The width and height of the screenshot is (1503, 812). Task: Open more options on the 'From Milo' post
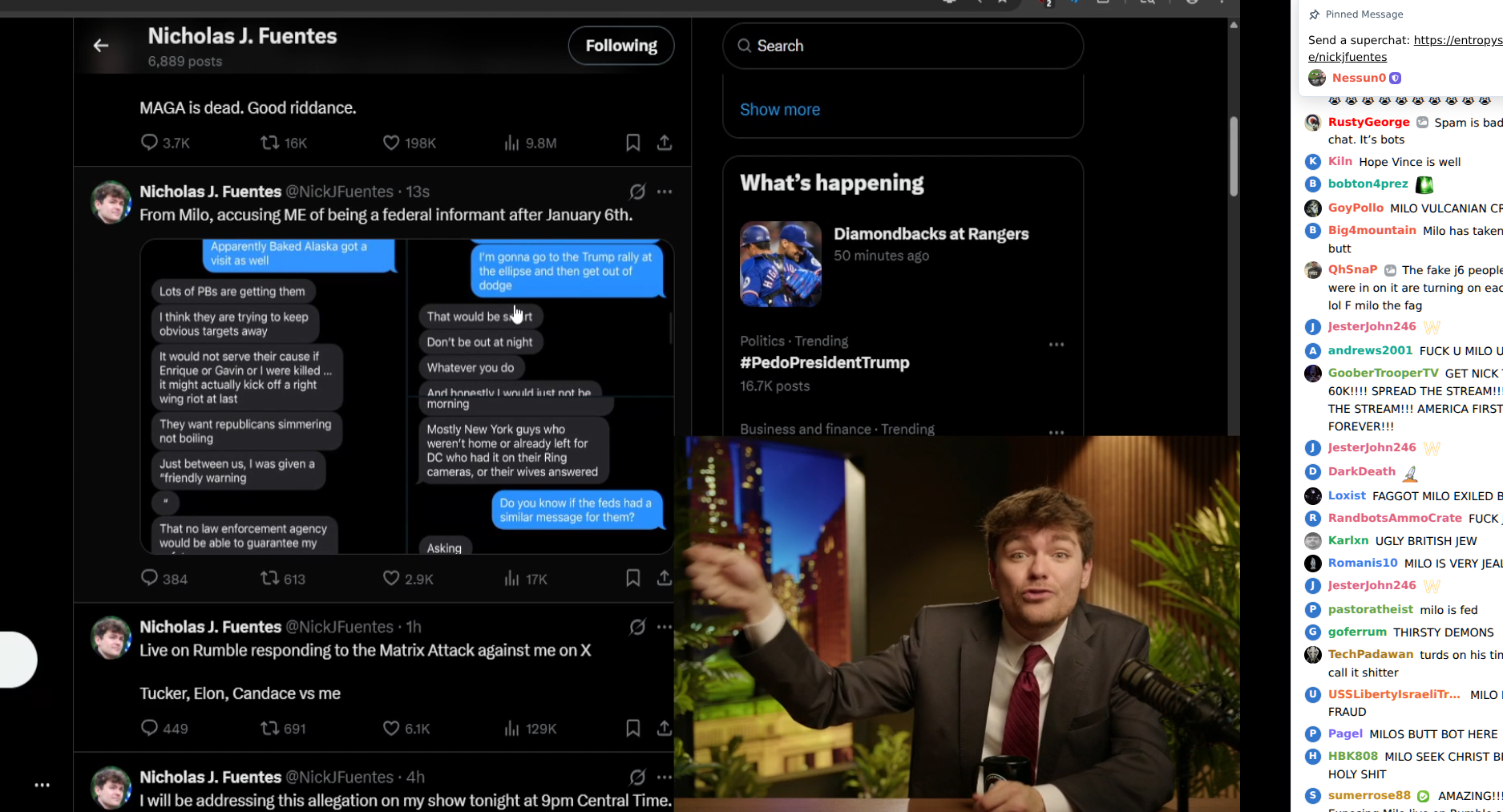[664, 192]
